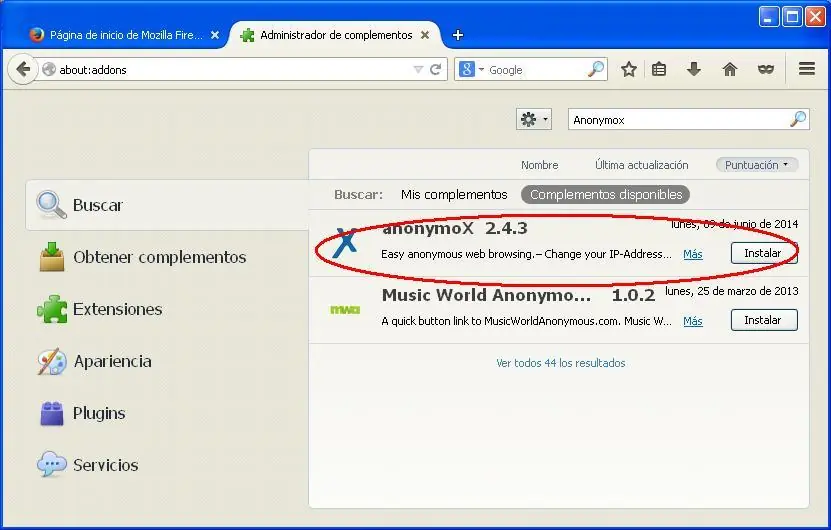Click the Buscar magnifying glass icon

pos(51,205)
